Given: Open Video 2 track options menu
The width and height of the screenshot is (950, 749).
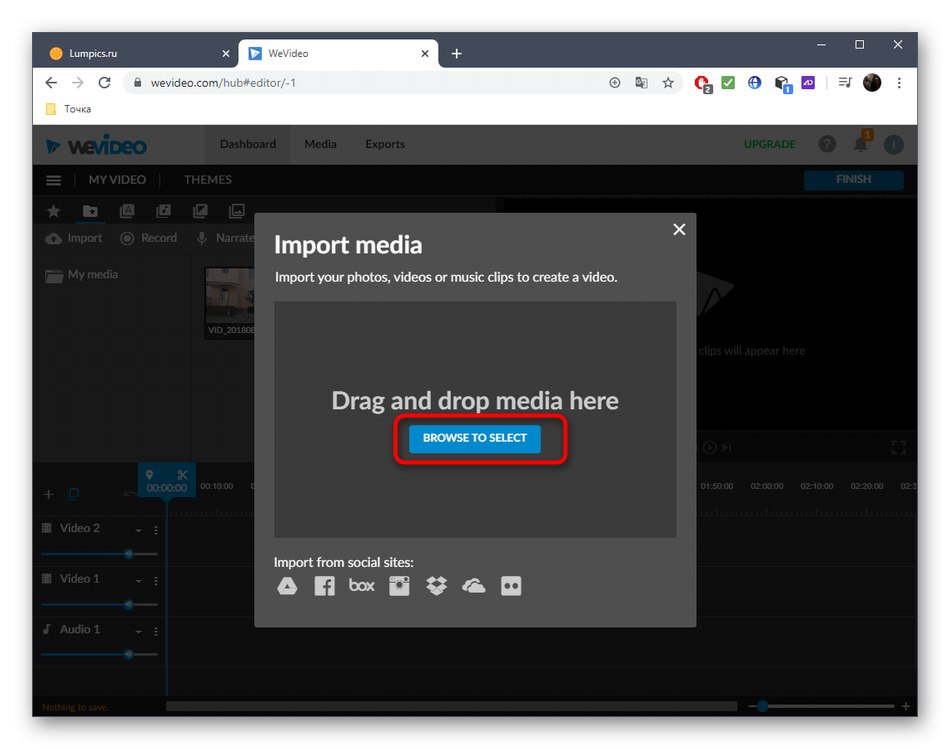Looking at the screenshot, I should (x=156, y=530).
